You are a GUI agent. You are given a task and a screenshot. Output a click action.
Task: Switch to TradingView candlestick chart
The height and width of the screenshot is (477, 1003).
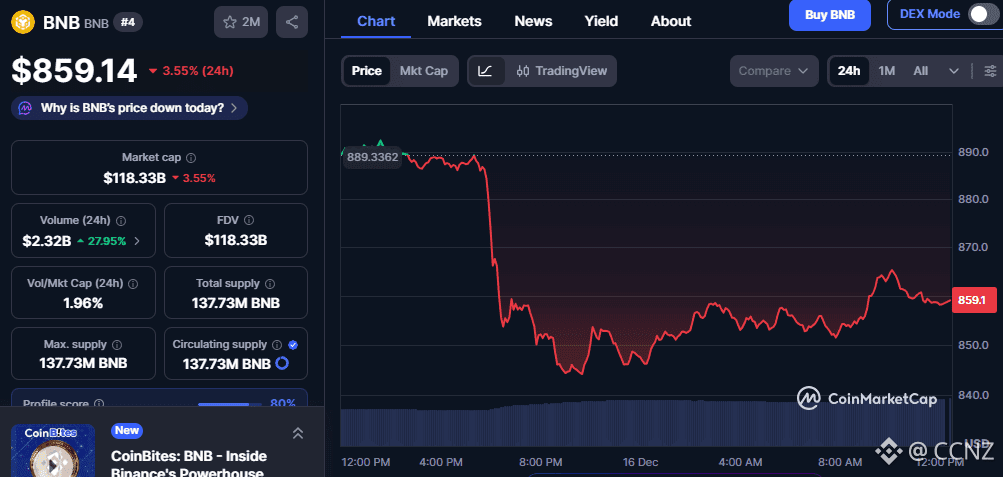[561, 71]
